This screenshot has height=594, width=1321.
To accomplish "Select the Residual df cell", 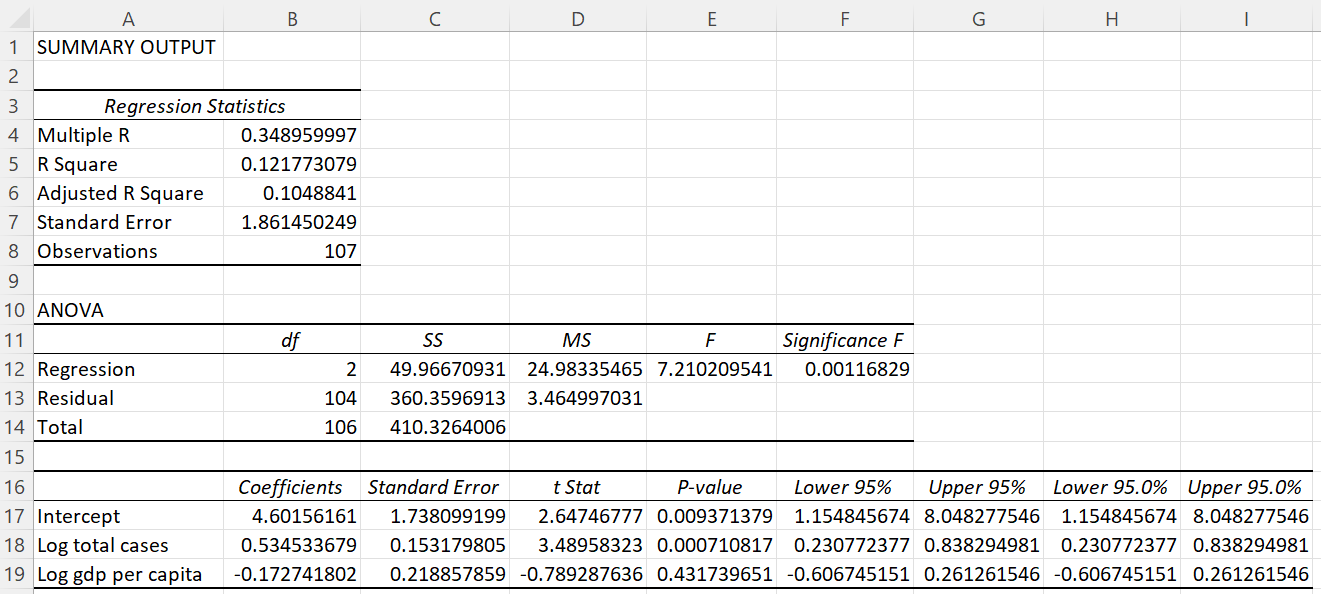I will [x=292, y=398].
